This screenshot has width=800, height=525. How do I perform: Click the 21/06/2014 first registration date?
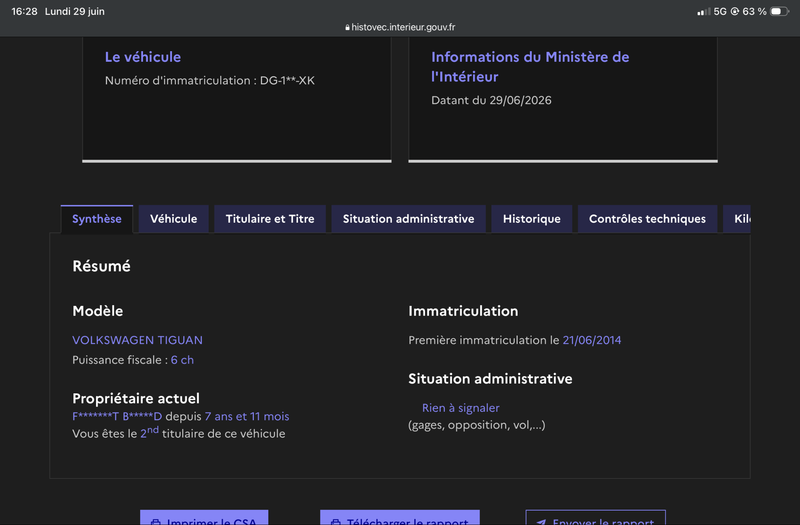[592, 340]
